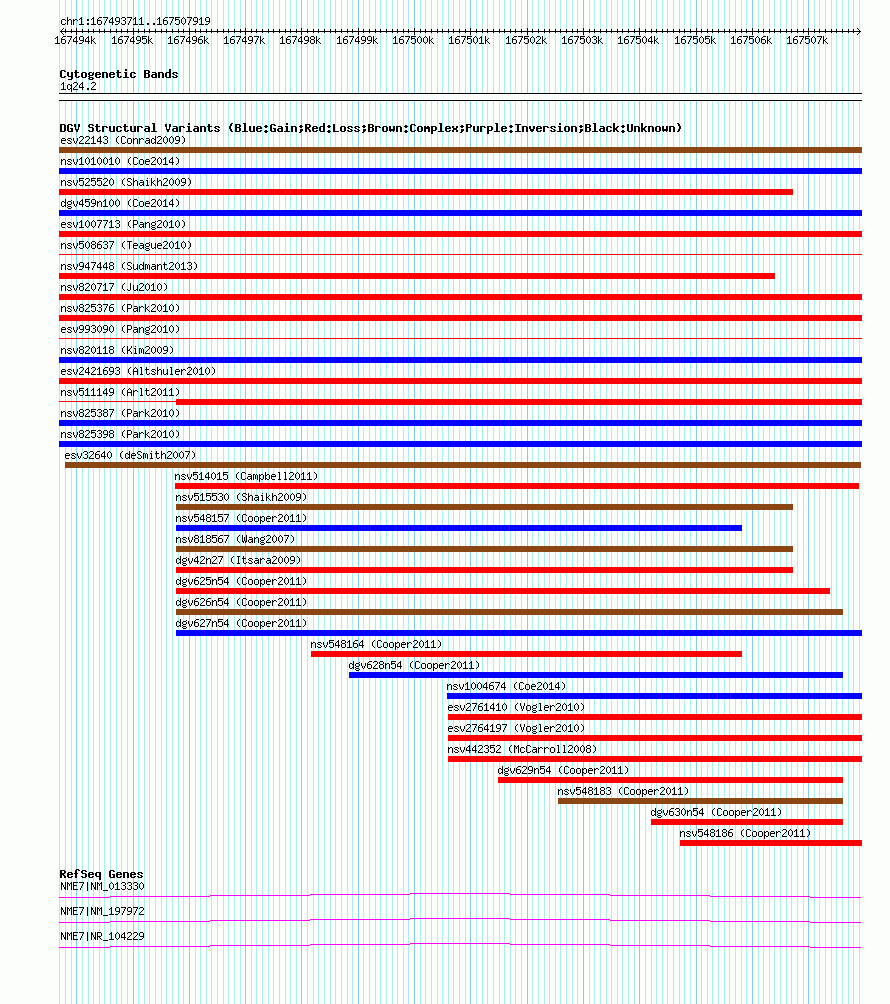
Task: Click the dgv459n100 (Coe2014) label
Action: point(120,204)
